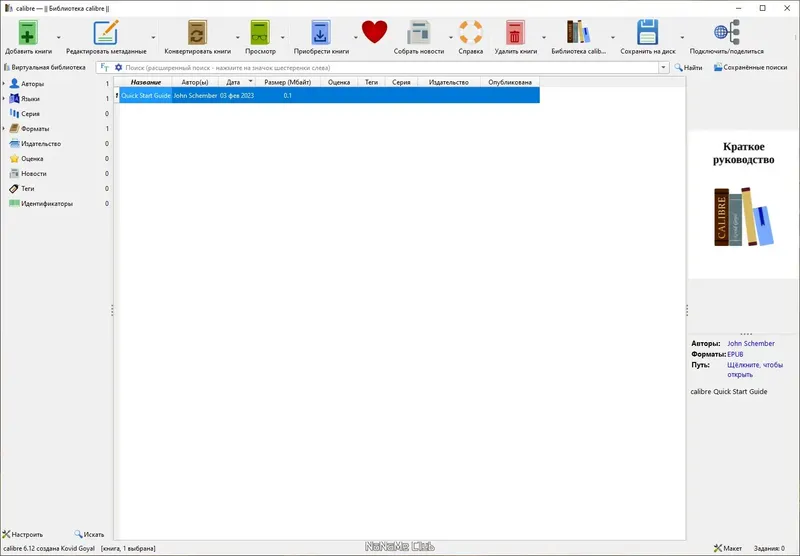Open the Fetch news dropdown arrow
The image size is (800, 556).
[x=451, y=37]
